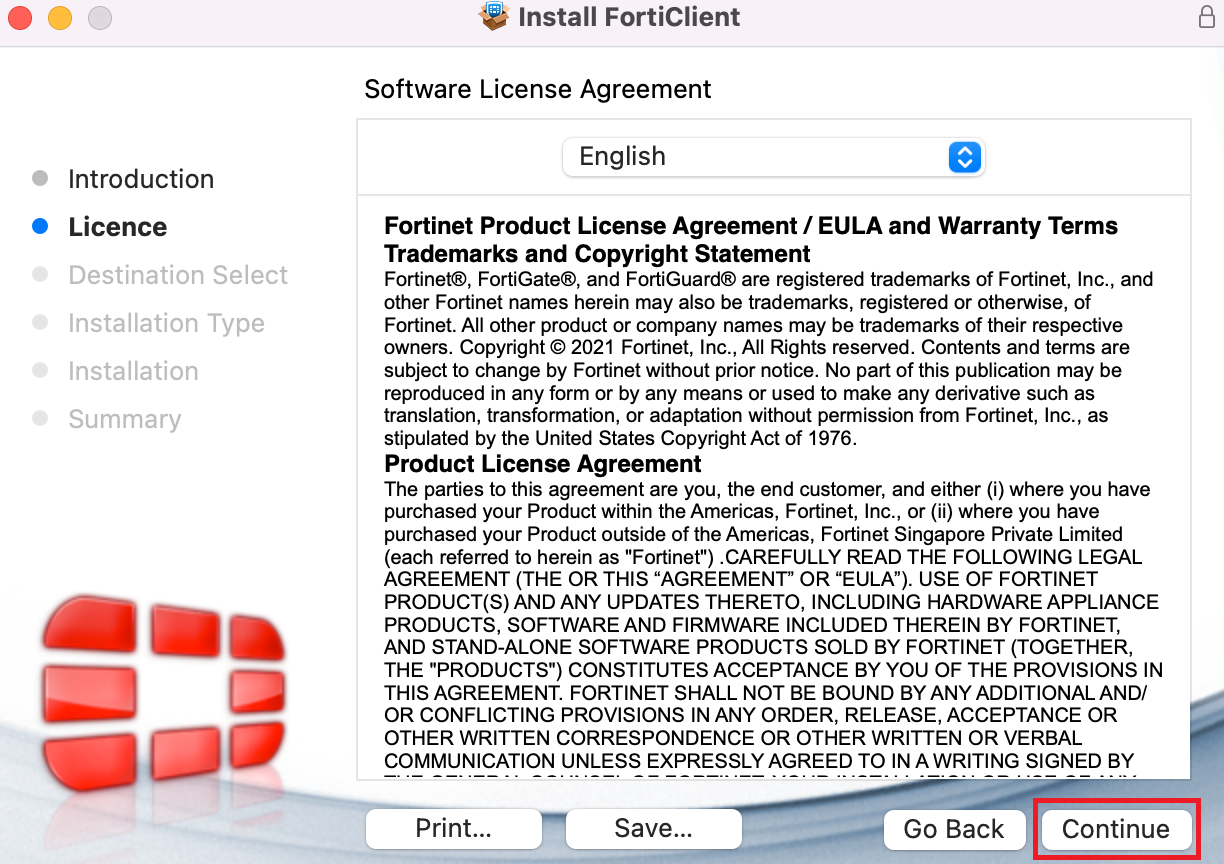The width and height of the screenshot is (1224, 864).
Task: Save the license using the Save... button
Action: tap(653, 829)
